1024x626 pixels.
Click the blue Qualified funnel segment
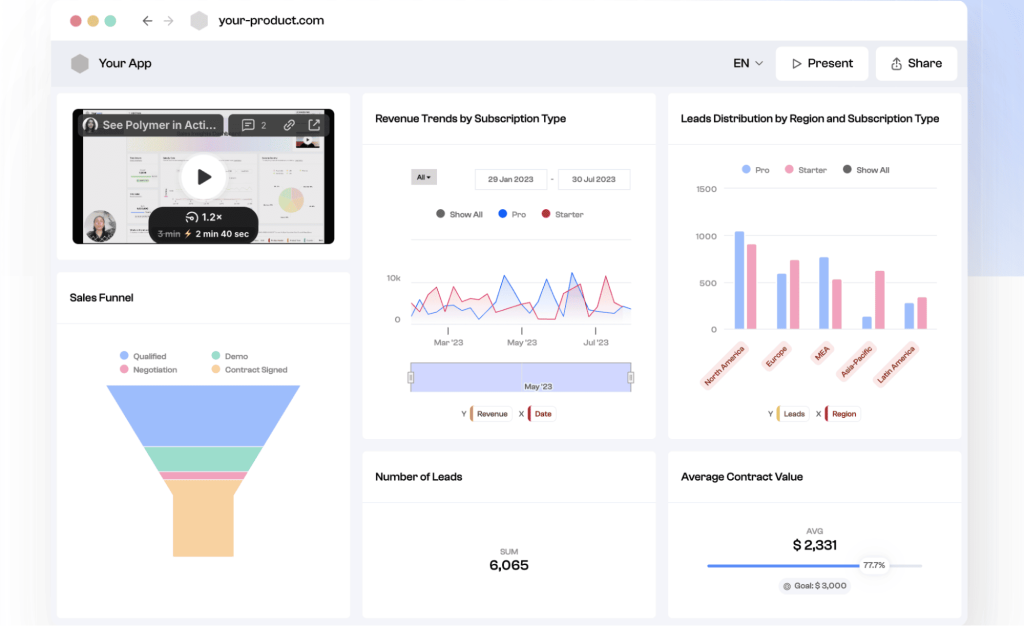click(203, 415)
